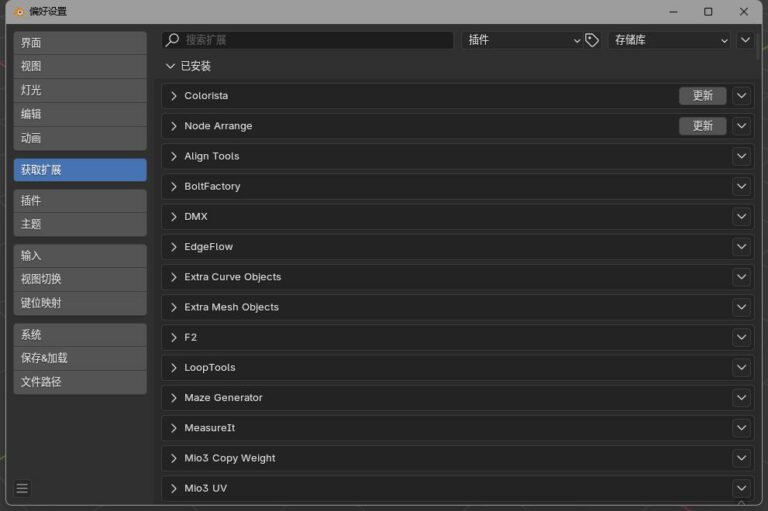Open the 键位映射 preferences tab
The width and height of the screenshot is (768, 511).
coord(80,303)
